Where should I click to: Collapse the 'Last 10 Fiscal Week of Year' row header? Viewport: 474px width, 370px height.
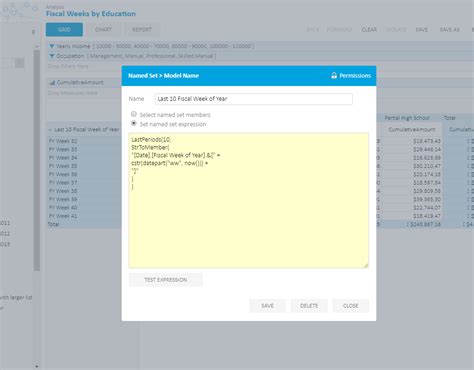pos(50,130)
